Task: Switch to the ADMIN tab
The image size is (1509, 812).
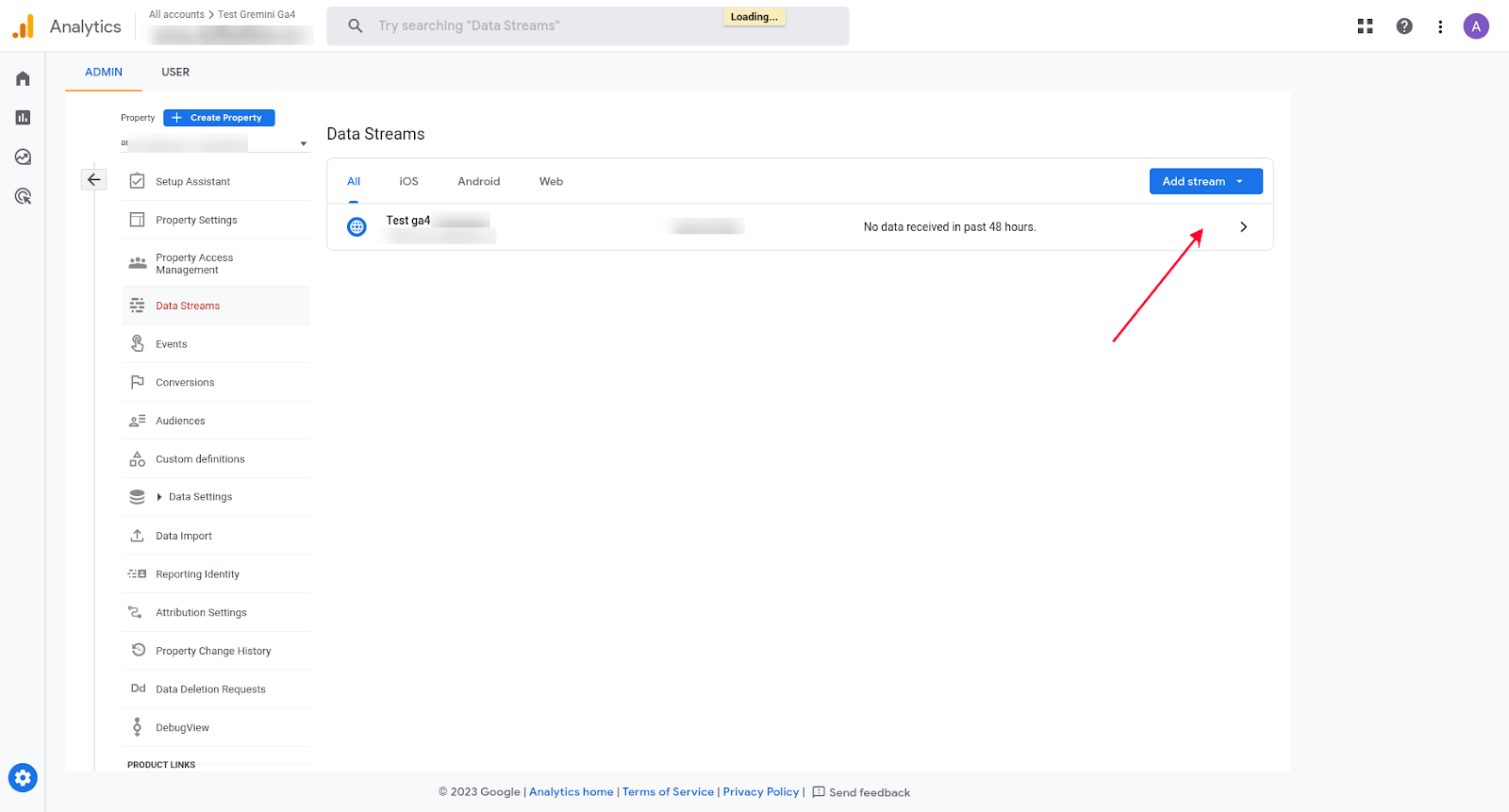Action: click(104, 72)
